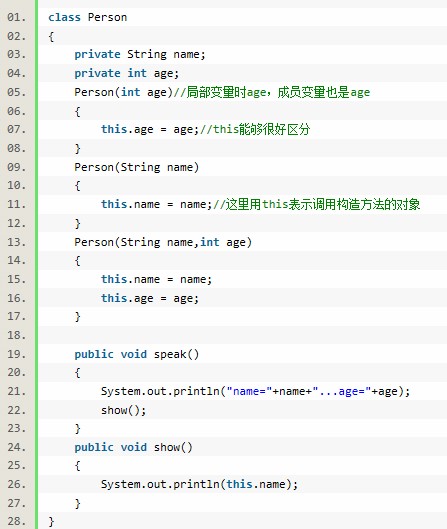The image size is (447, 529).
Task: Click the 'class' keyword on line 01
Action: point(64,17)
